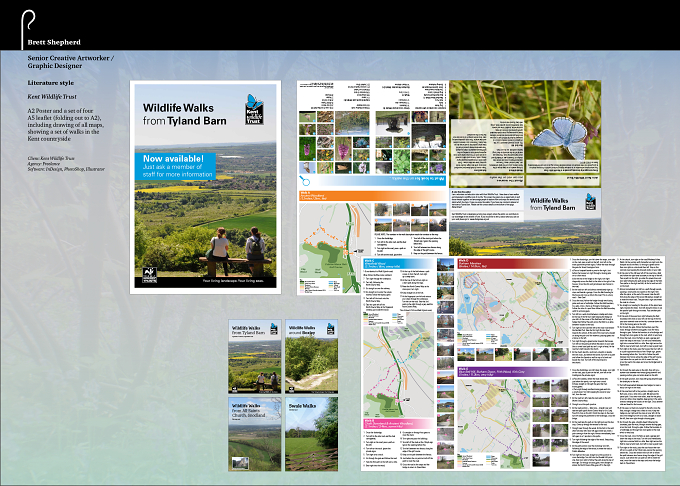
Task: Open the Swale Walks leaflet cover
Action: [311, 434]
